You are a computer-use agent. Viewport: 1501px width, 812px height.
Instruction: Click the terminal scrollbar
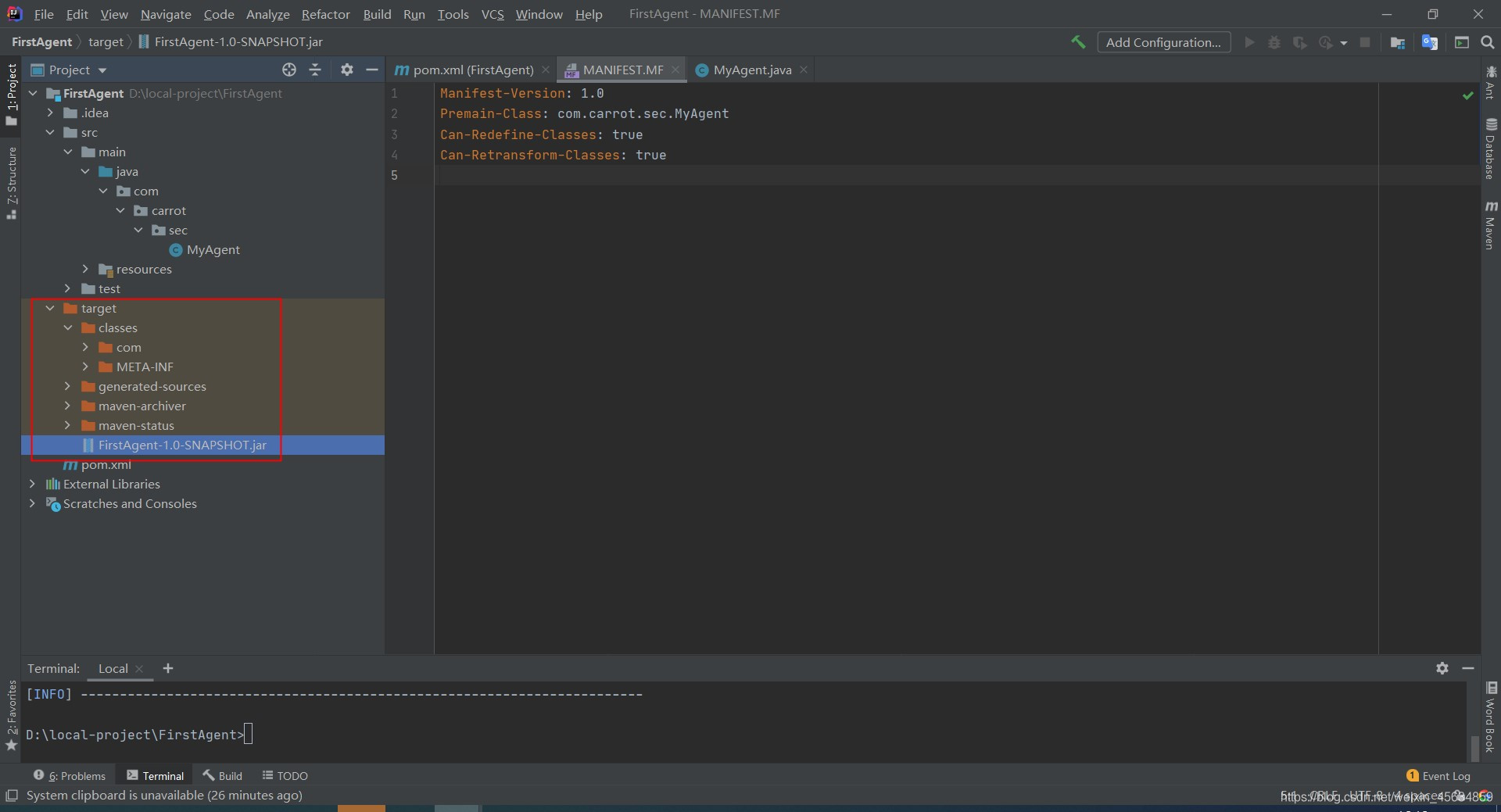[x=1475, y=747]
